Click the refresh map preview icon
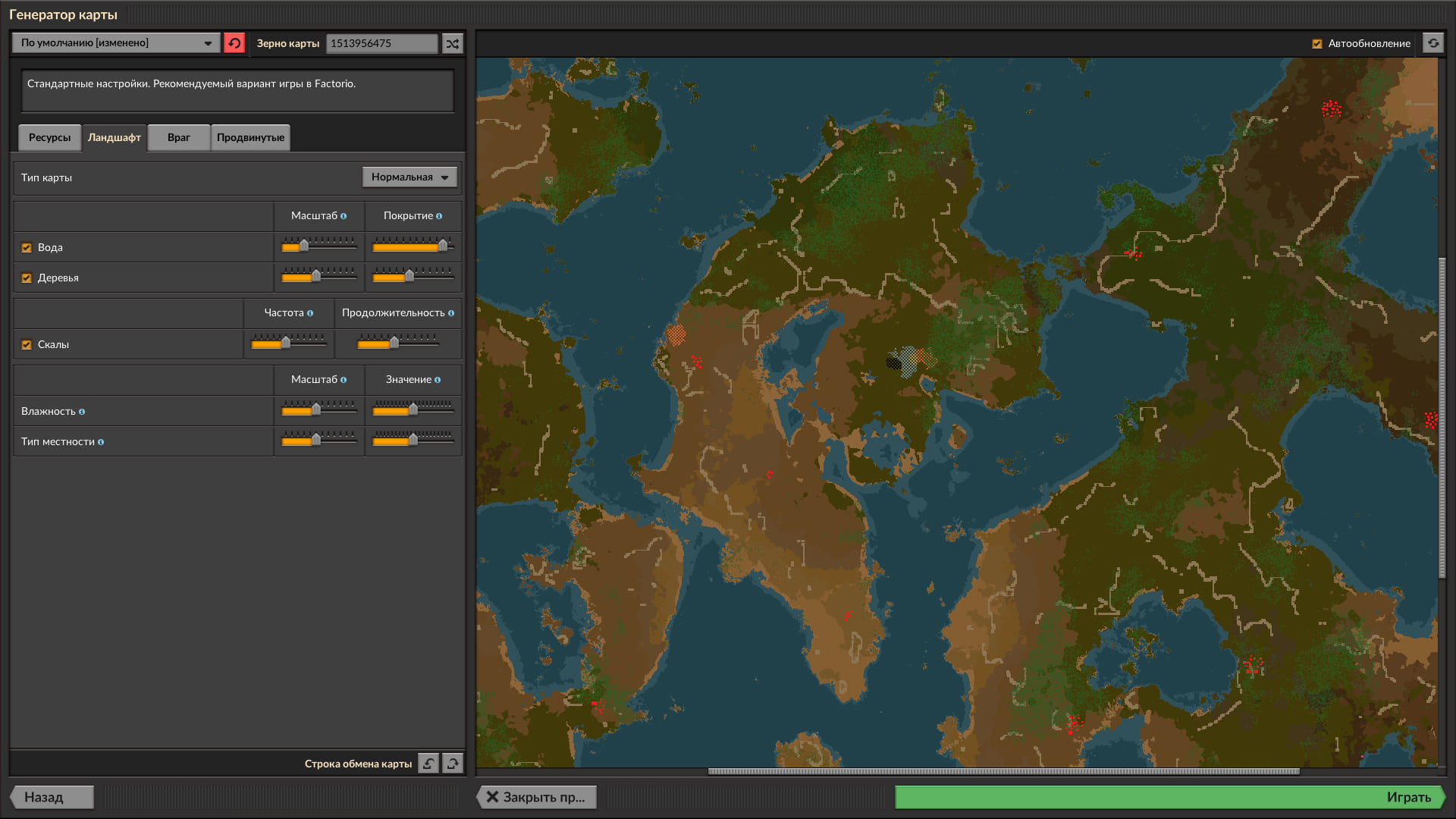The width and height of the screenshot is (1456, 819). [1432, 43]
